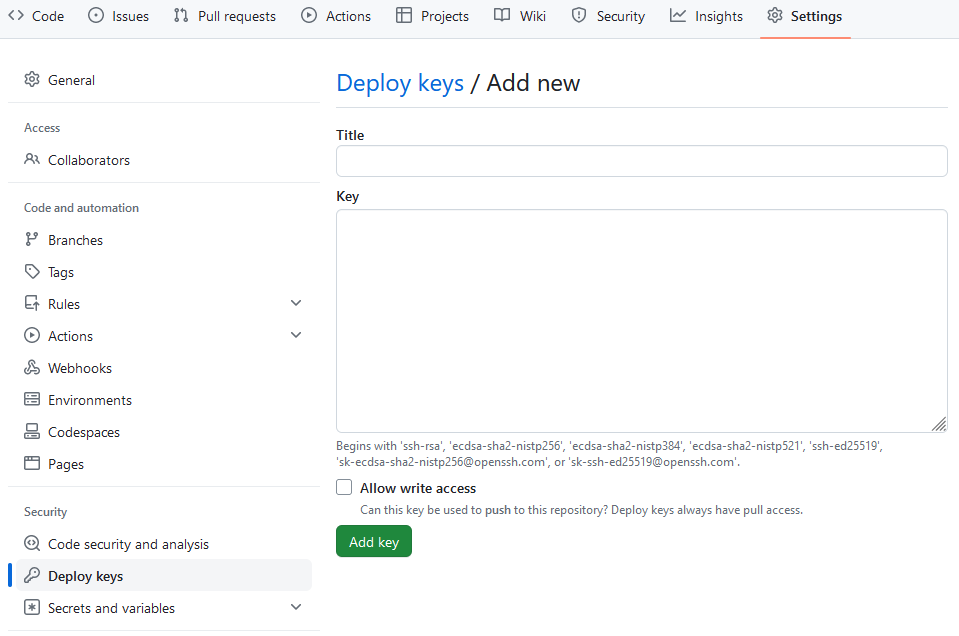Open the Branches settings icon

coord(31,239)
